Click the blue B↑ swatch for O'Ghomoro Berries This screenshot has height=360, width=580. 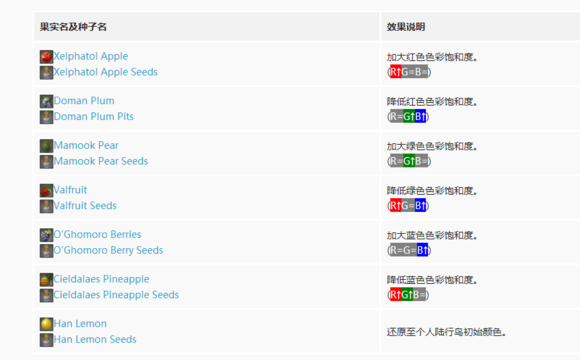pyautogui.click(x=422, y=250)
